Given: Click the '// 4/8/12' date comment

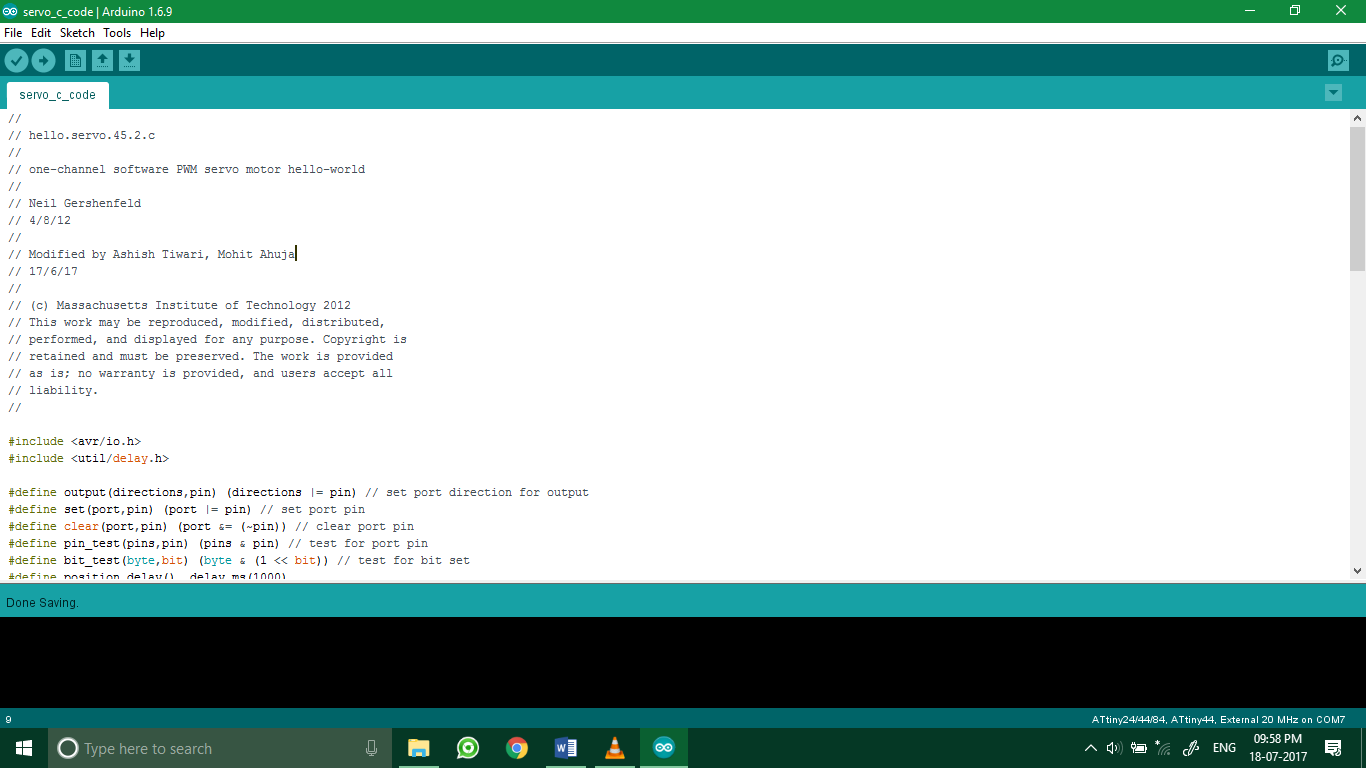Looking at the screenshot, I should [40, 220].
